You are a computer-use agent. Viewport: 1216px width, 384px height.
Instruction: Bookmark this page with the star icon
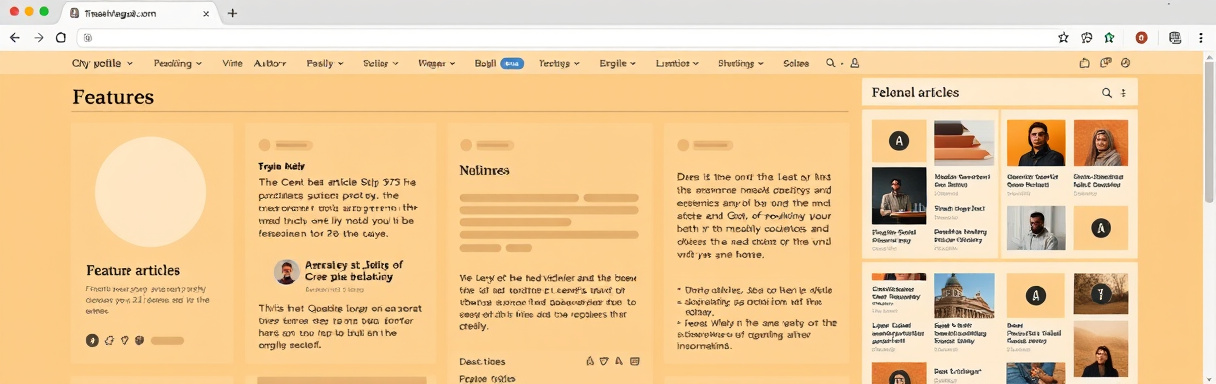click(x=1063, y=37)
